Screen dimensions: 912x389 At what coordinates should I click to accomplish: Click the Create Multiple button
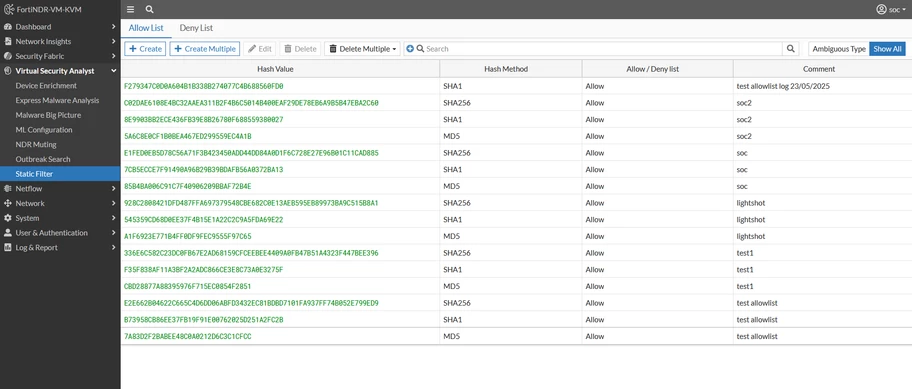tap(205, 49)
